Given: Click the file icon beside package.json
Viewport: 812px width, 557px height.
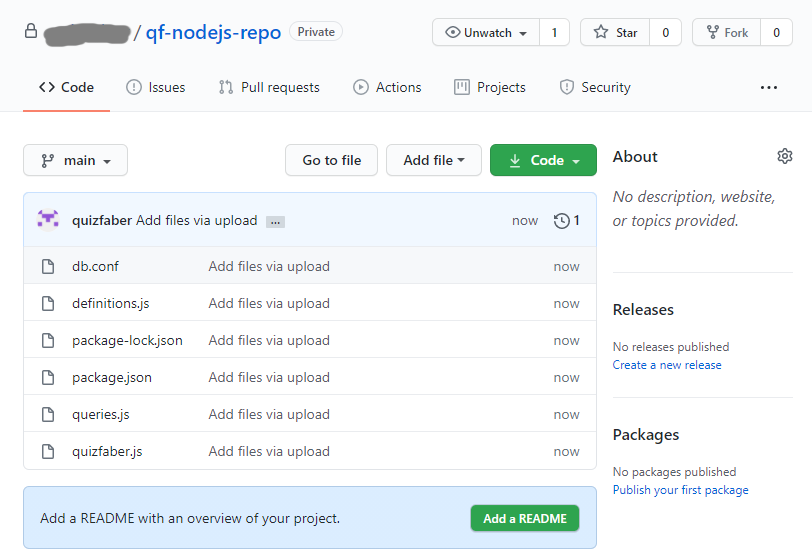Looking at the screenshot, I should tap(47, 377).
